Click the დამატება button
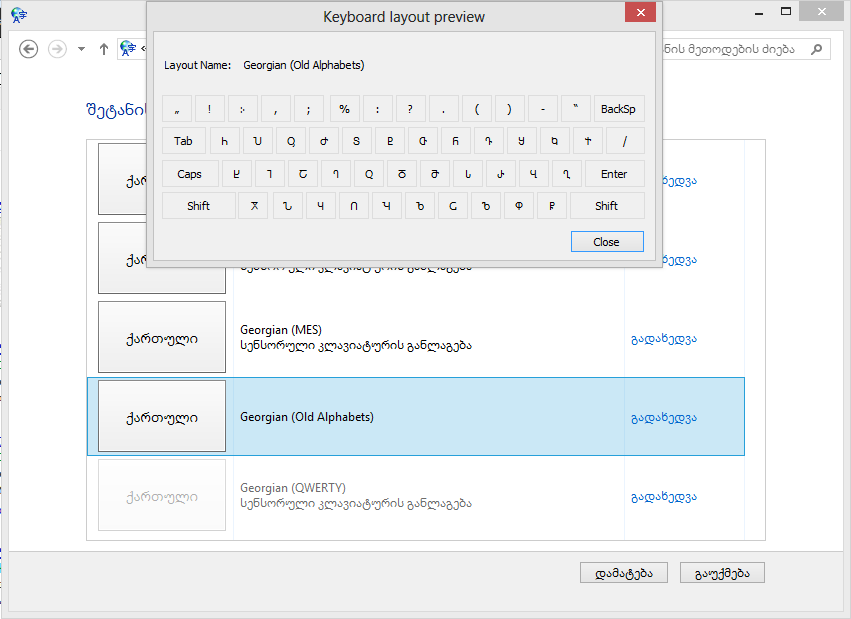Screen dimensions: 851x619 point(623,573)
